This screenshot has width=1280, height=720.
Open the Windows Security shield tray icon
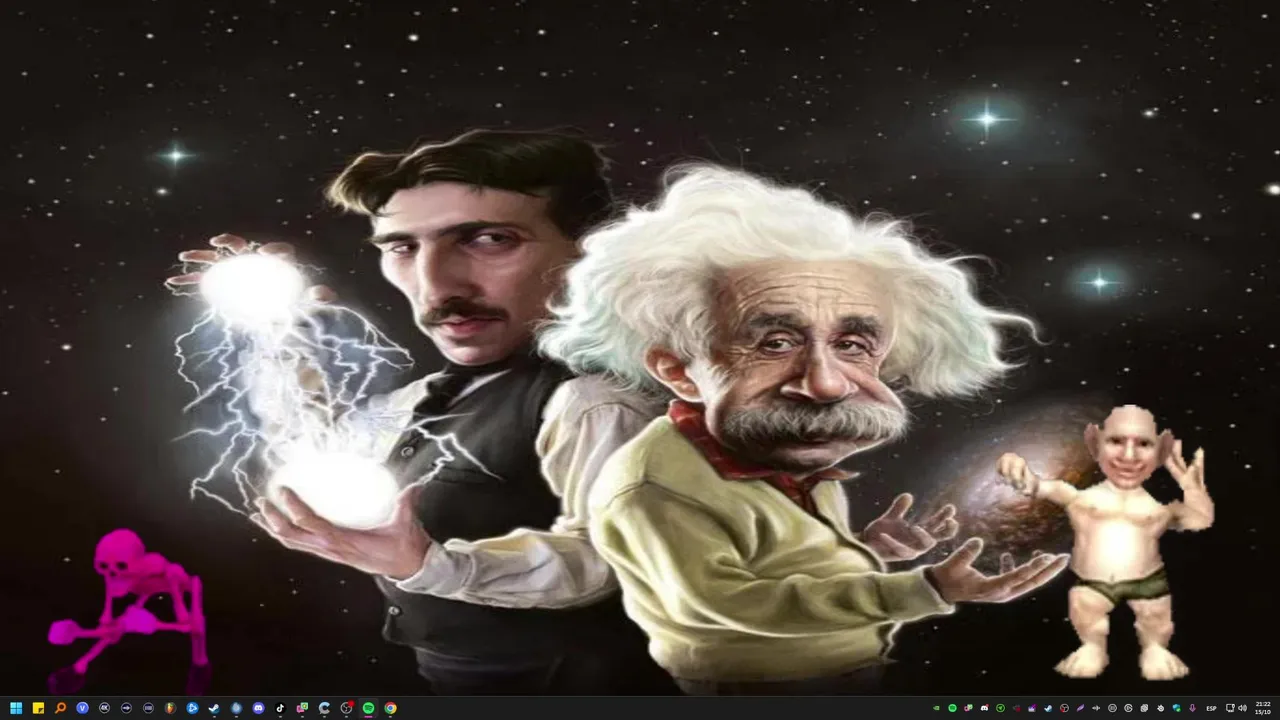point(1176,708)
